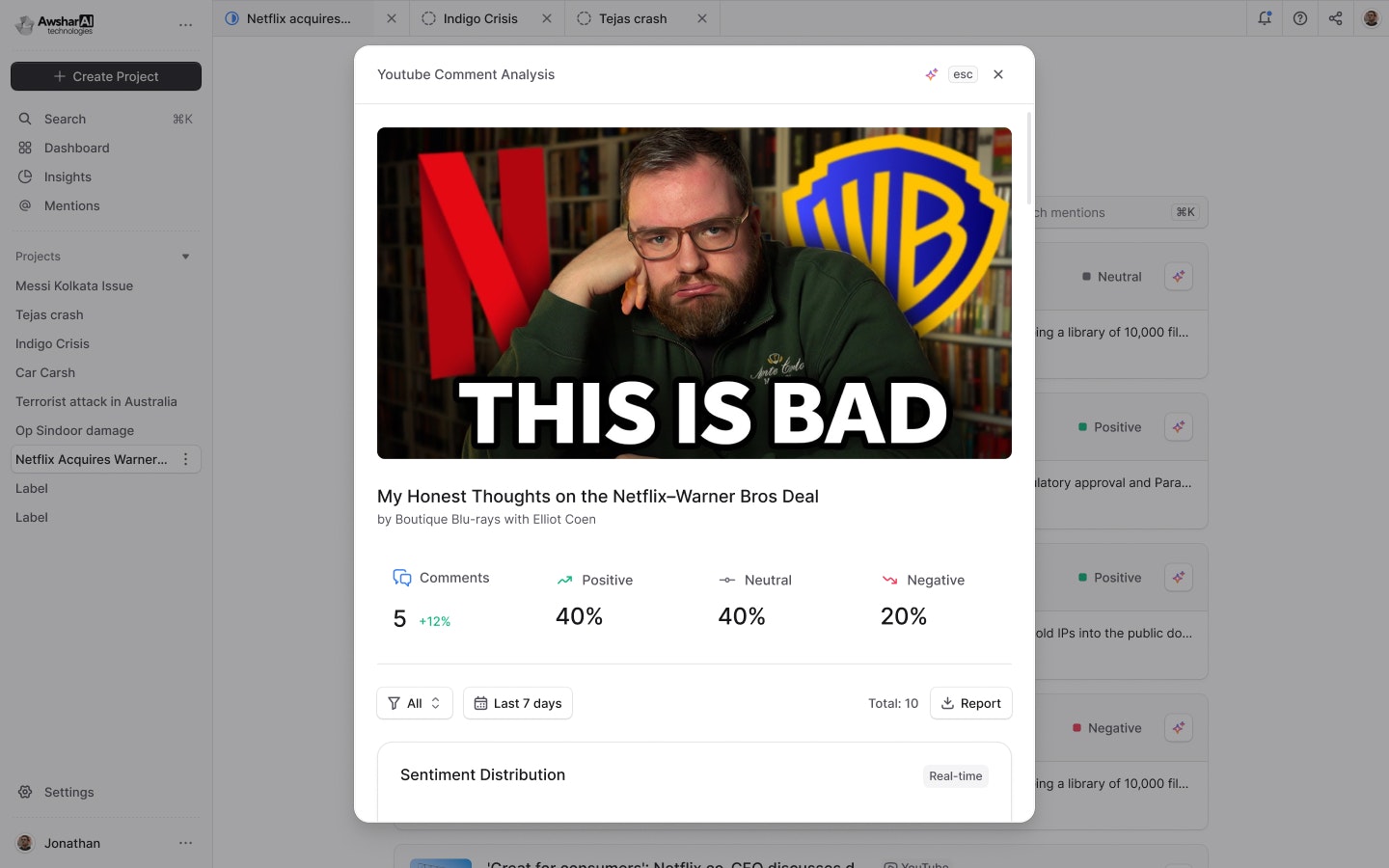
Task: Open Search in the sidebar
Action: [x=106, y=119]
